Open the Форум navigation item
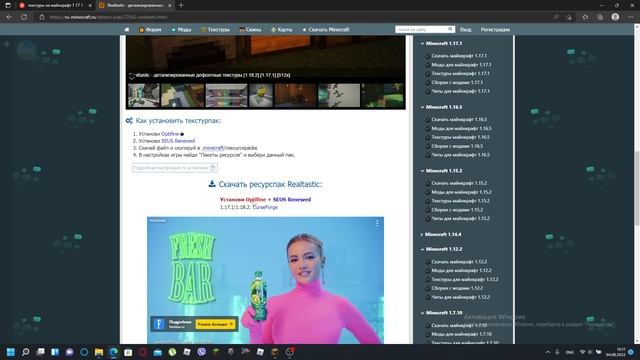This screenshot has width=640, height=360. [x=150, y=29]
